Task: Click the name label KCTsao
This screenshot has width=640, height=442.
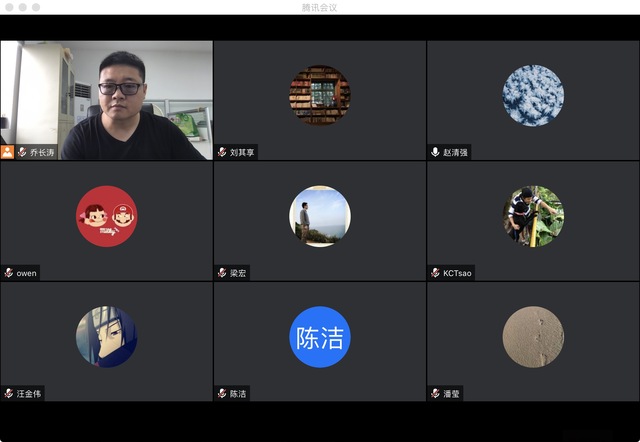Action: pos(457,273)
